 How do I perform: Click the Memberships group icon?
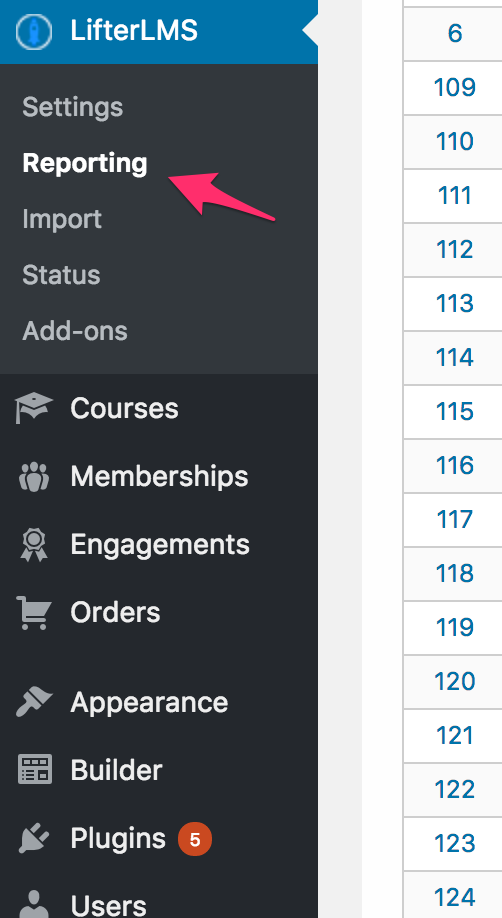34,477
